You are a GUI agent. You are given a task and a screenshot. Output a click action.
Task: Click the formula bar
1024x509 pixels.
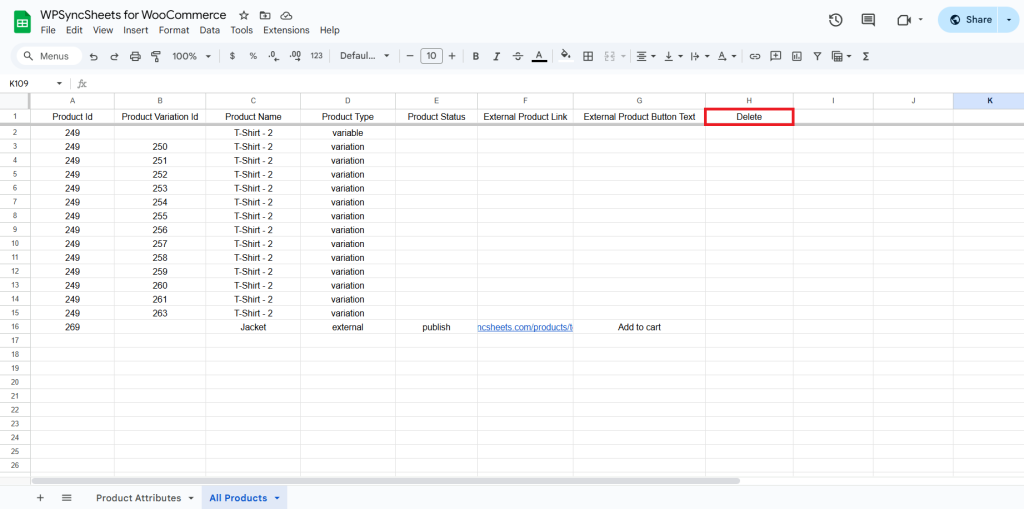click(555, 84)
